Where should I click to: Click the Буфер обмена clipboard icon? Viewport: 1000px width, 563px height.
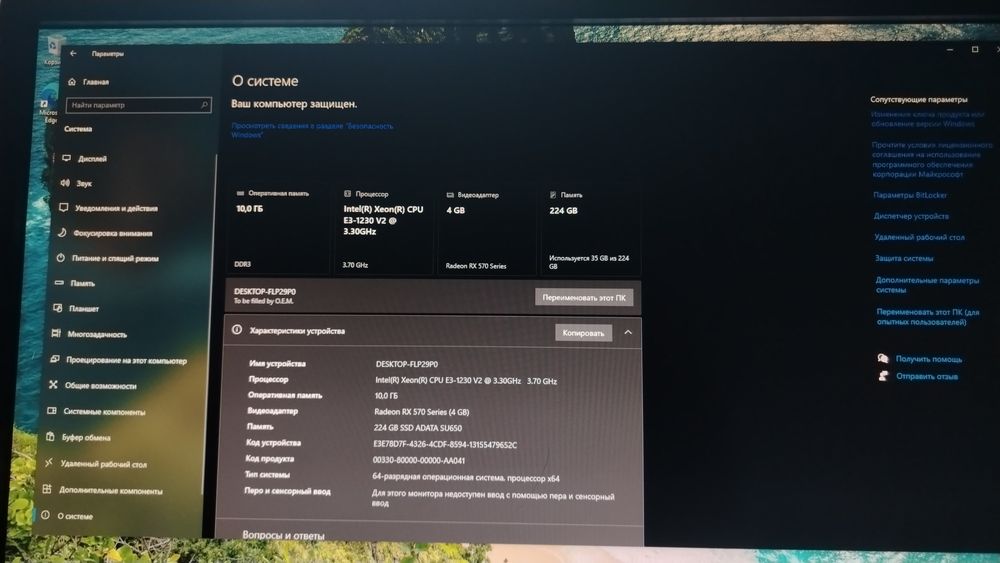tap(50, 437)
